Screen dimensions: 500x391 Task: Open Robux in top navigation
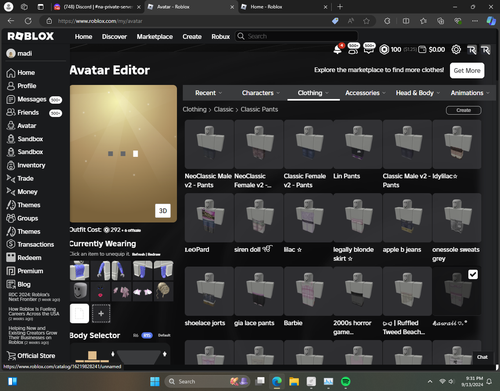pyautogui.click(x=221, y=36)
